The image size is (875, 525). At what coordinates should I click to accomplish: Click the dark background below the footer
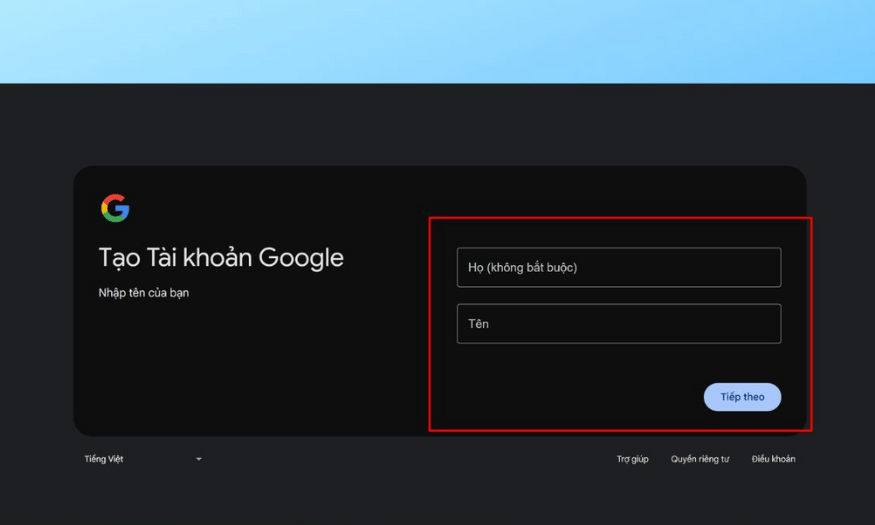pos(437,500)
